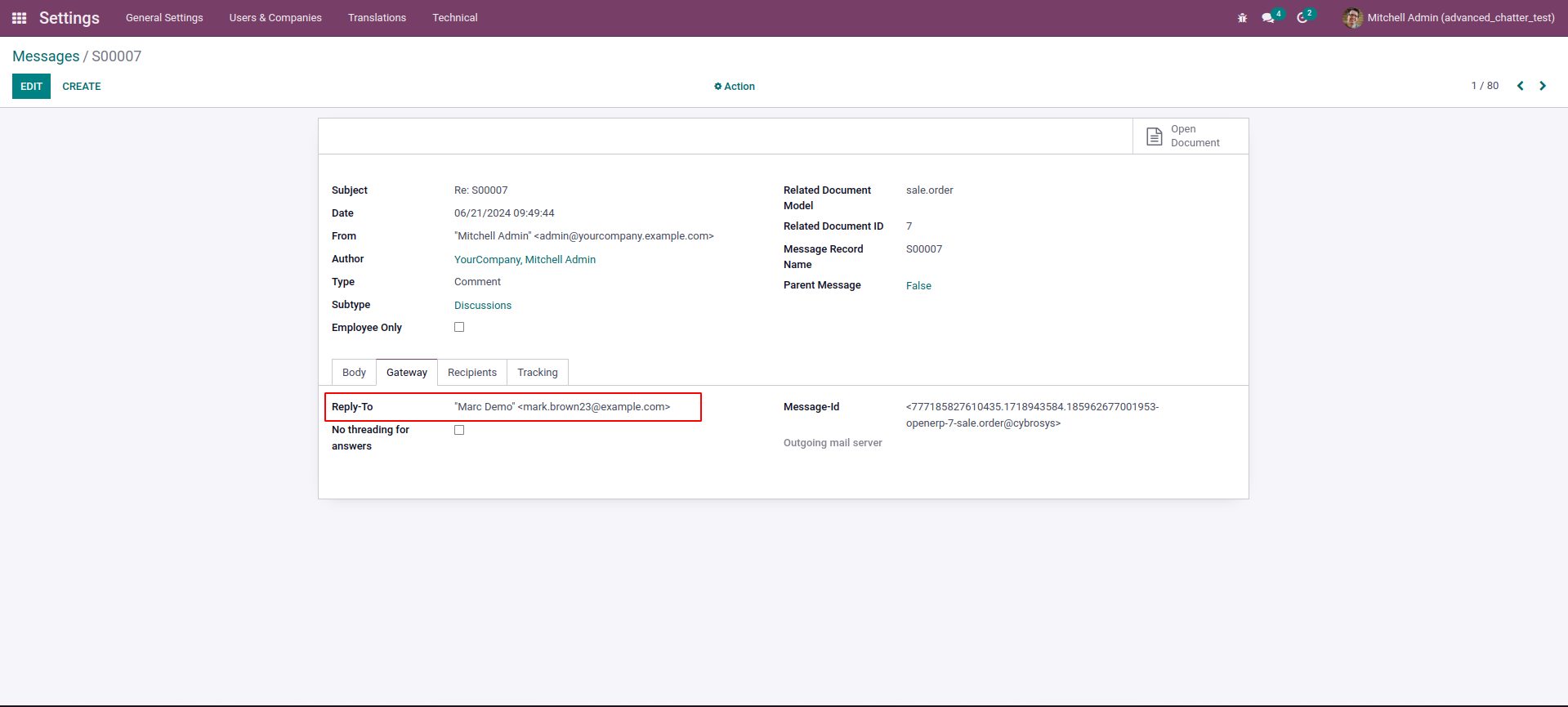This screenshot has width=1568, height=707.
Task: Open the activities clock icon
Action: (1302, 18)
